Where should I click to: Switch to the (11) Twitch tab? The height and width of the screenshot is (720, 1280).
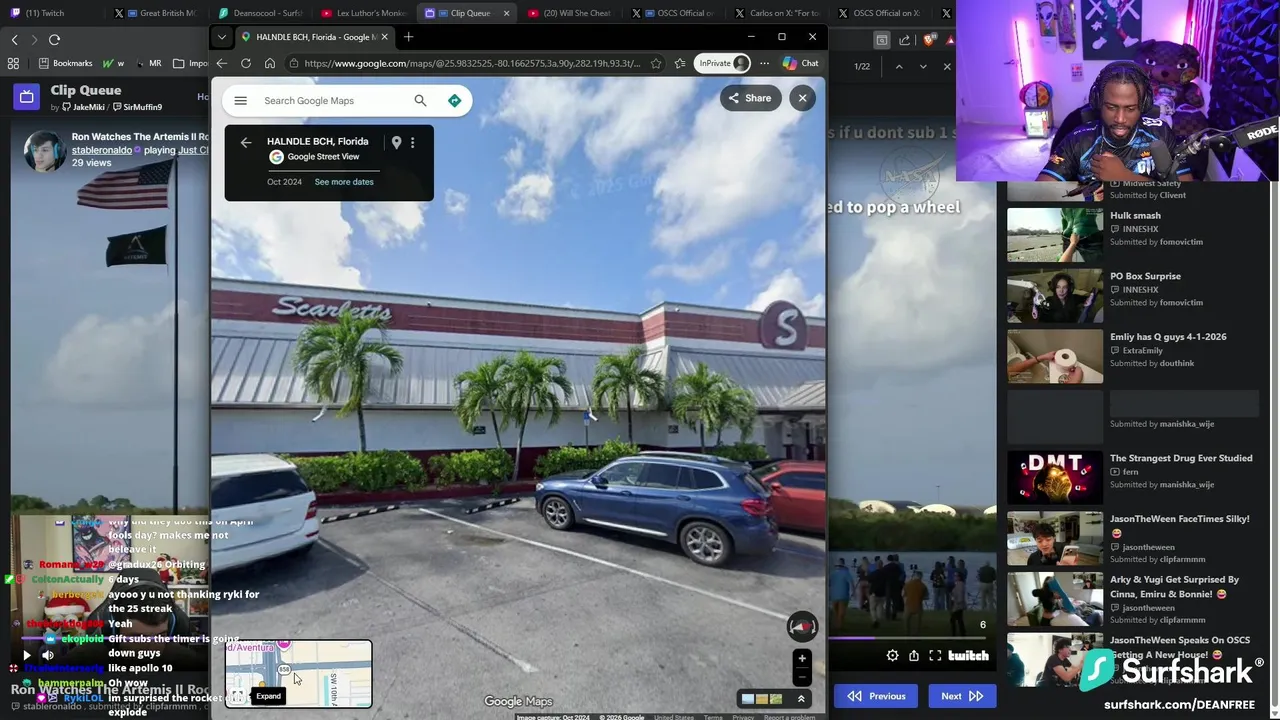pyautogui.click(x=40, y=13)
